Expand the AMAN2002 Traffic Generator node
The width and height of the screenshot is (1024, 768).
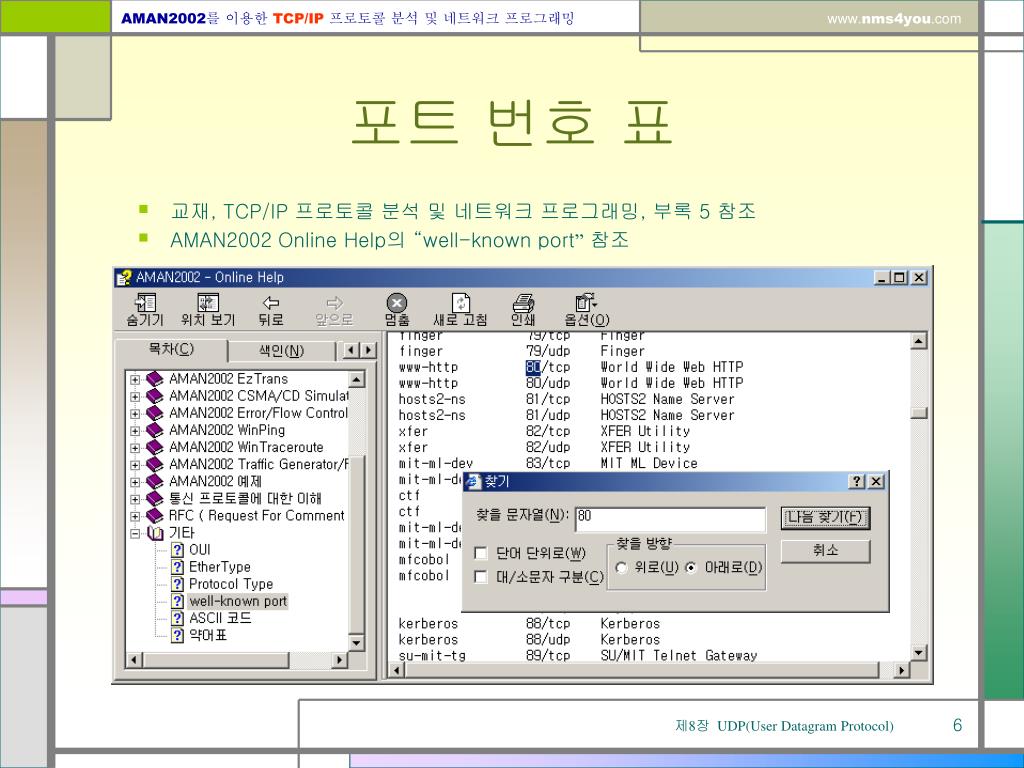135,465
